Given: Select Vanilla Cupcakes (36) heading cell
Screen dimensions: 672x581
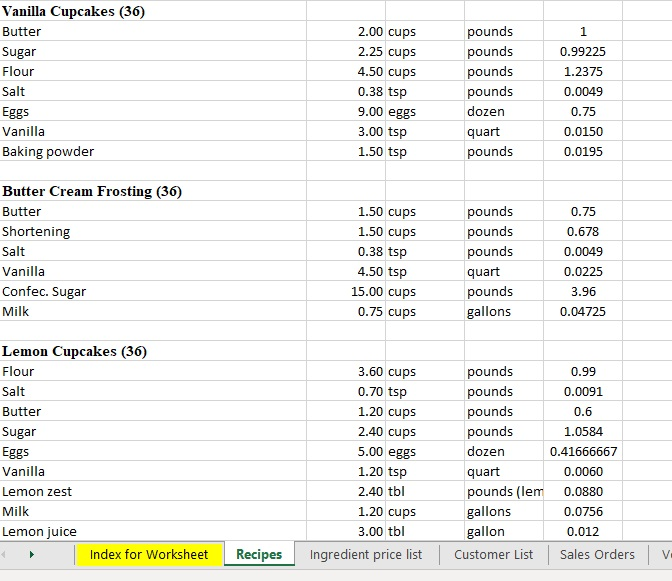Looking at the screenshot, I should pos(153,11).
